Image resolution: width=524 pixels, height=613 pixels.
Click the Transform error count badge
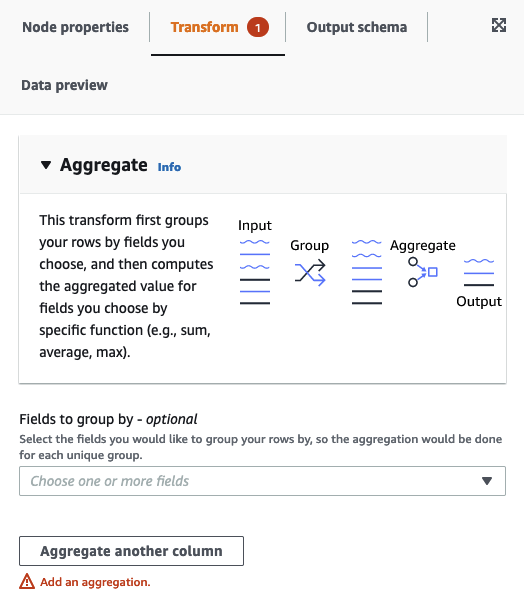coord(258,27)
